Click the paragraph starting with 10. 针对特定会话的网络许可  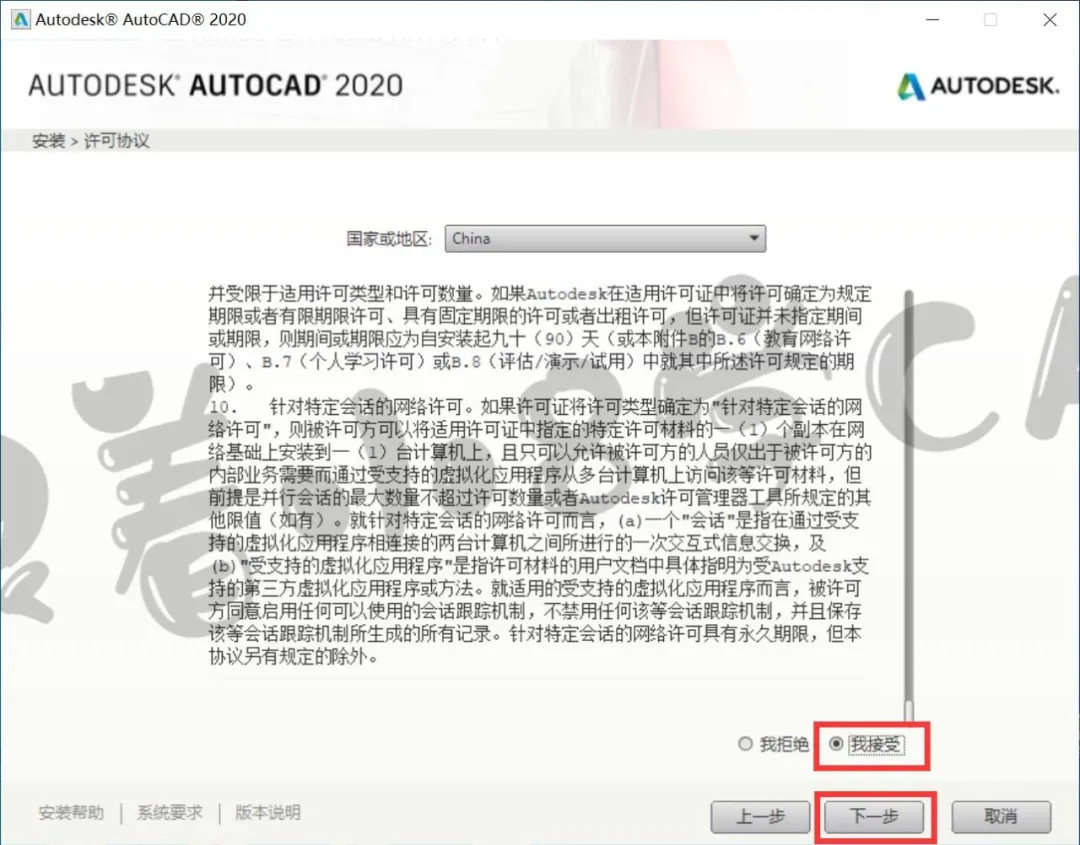[x=540, y=531]
